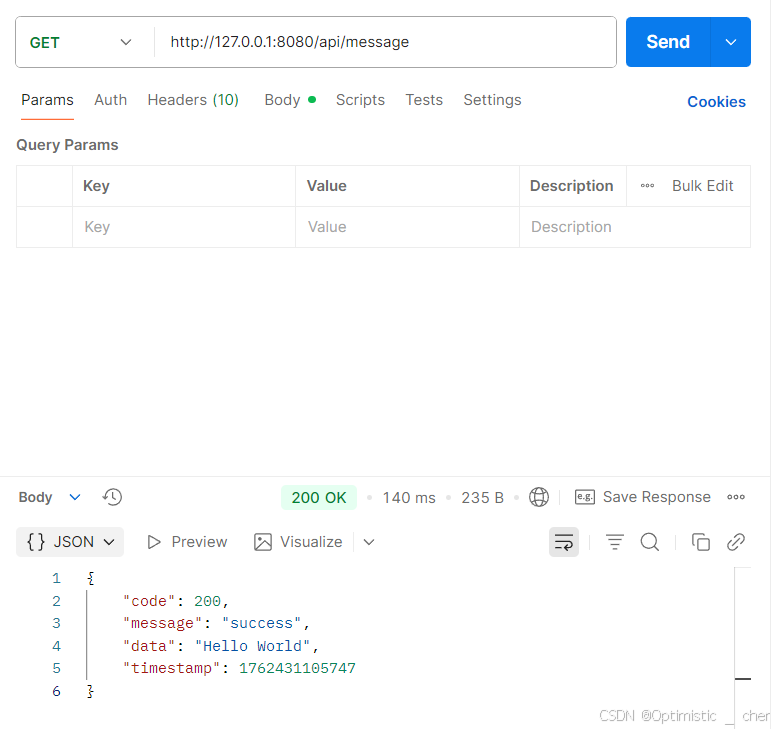Click the "message" key on line 3
Viewport: 774px width, 729px height.
[x=162, y=623]
